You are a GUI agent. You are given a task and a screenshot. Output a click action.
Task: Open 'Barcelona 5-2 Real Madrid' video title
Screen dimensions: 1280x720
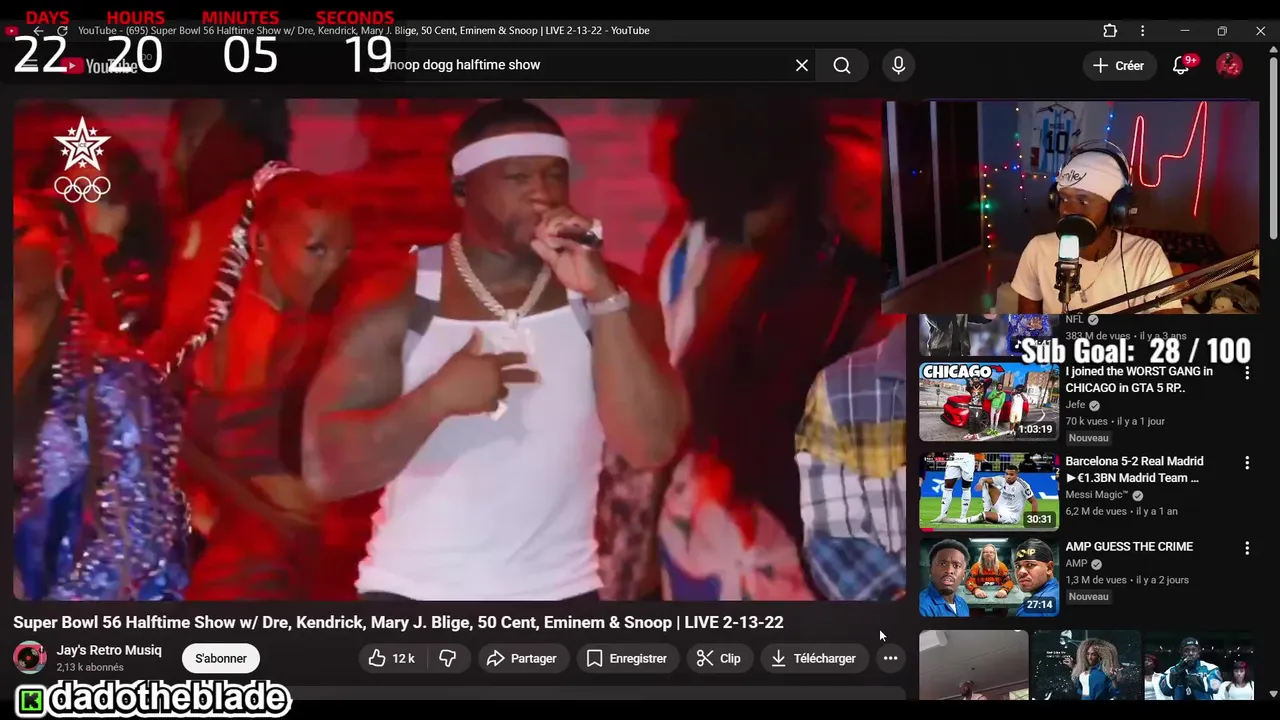[x=1134, y=469]
